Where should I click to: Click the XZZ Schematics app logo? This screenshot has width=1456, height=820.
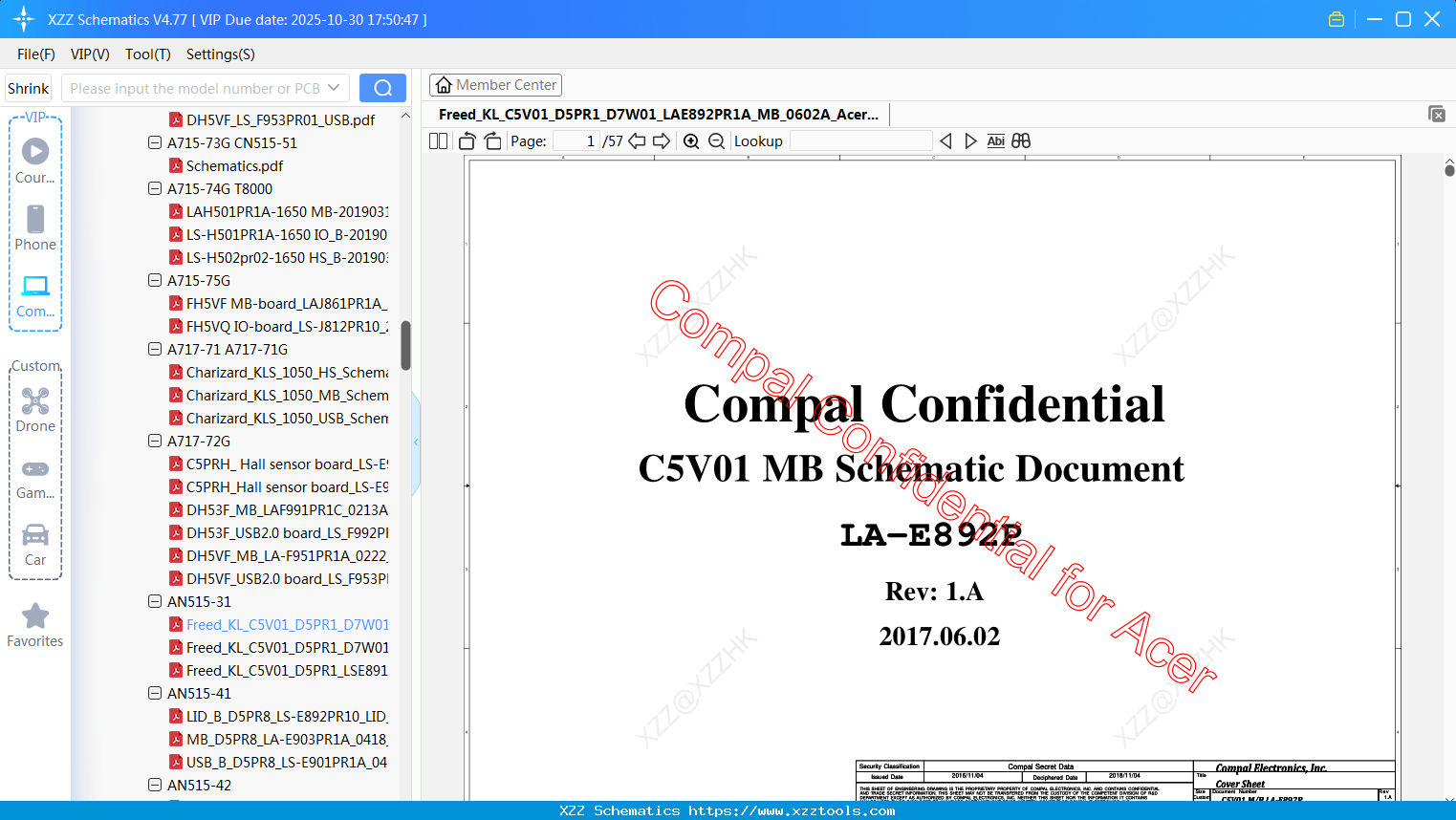coord(24,19)
